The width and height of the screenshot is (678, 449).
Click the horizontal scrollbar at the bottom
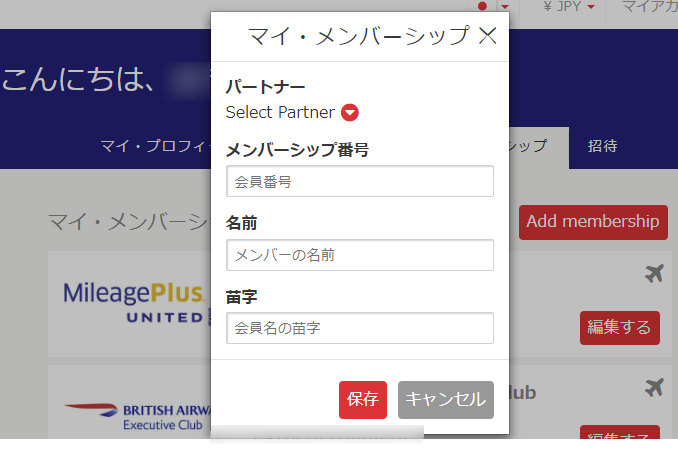tap(316, 435)
